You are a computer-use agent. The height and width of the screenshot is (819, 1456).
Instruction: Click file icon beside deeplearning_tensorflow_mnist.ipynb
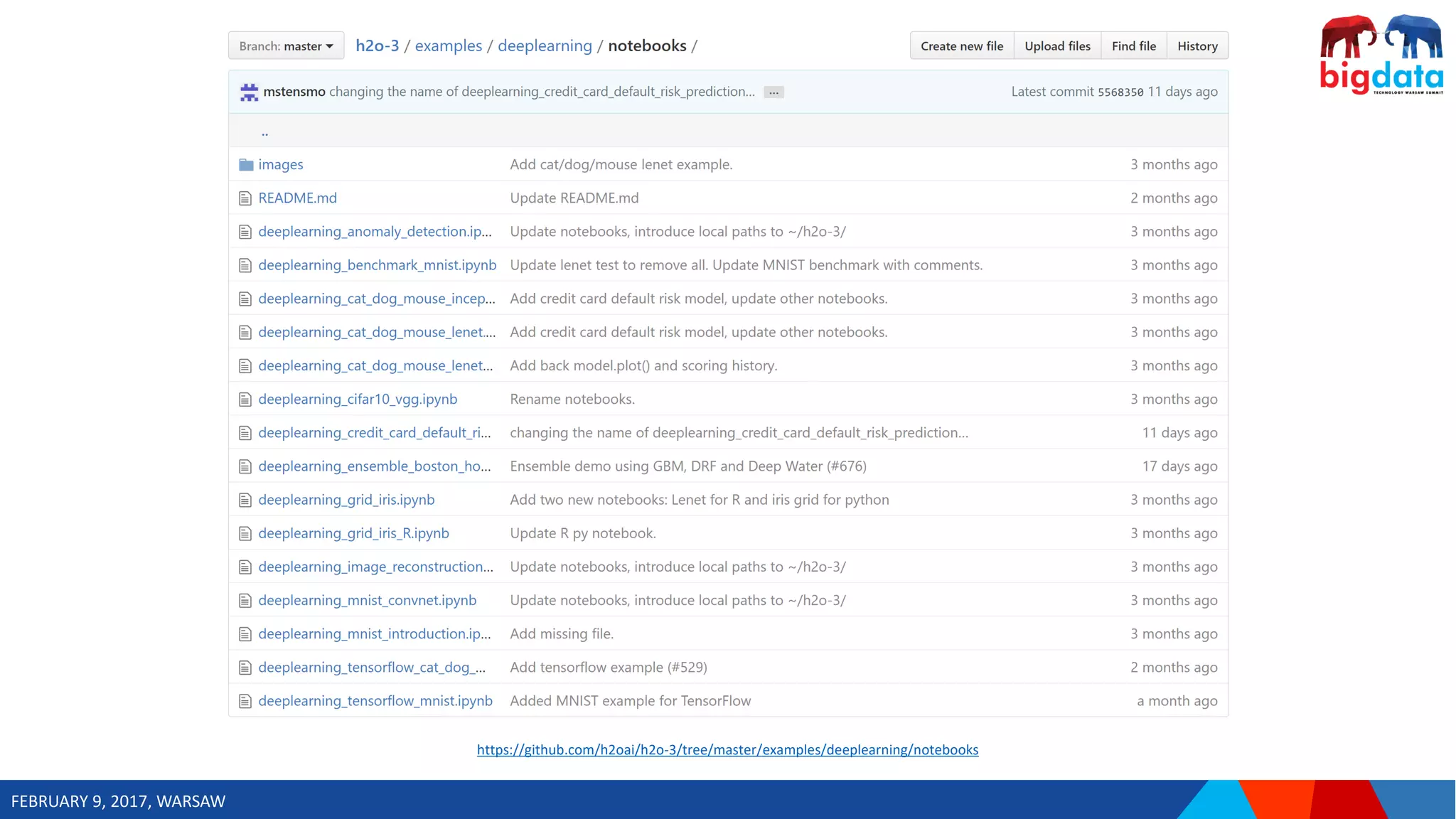pos(245,701)
